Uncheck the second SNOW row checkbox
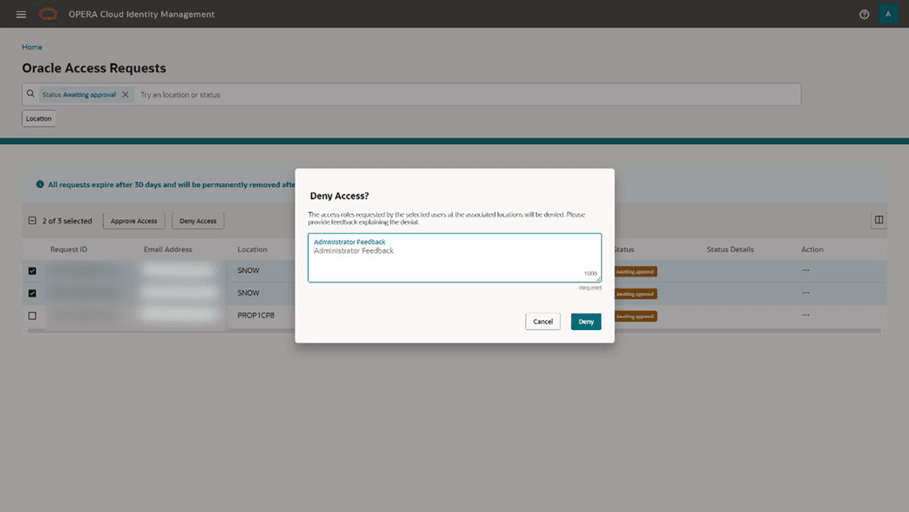 point(32,293)
